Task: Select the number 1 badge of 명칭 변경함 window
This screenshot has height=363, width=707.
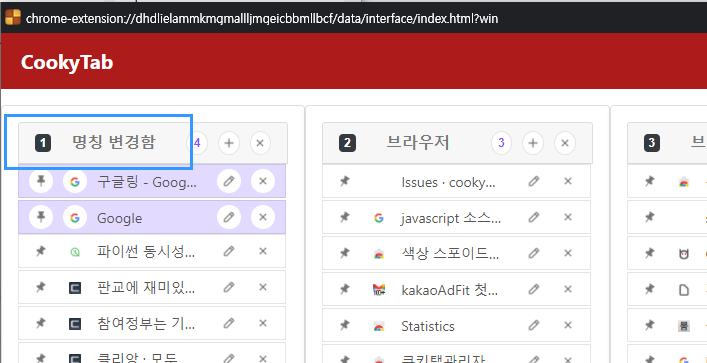Action: point(43,143)
